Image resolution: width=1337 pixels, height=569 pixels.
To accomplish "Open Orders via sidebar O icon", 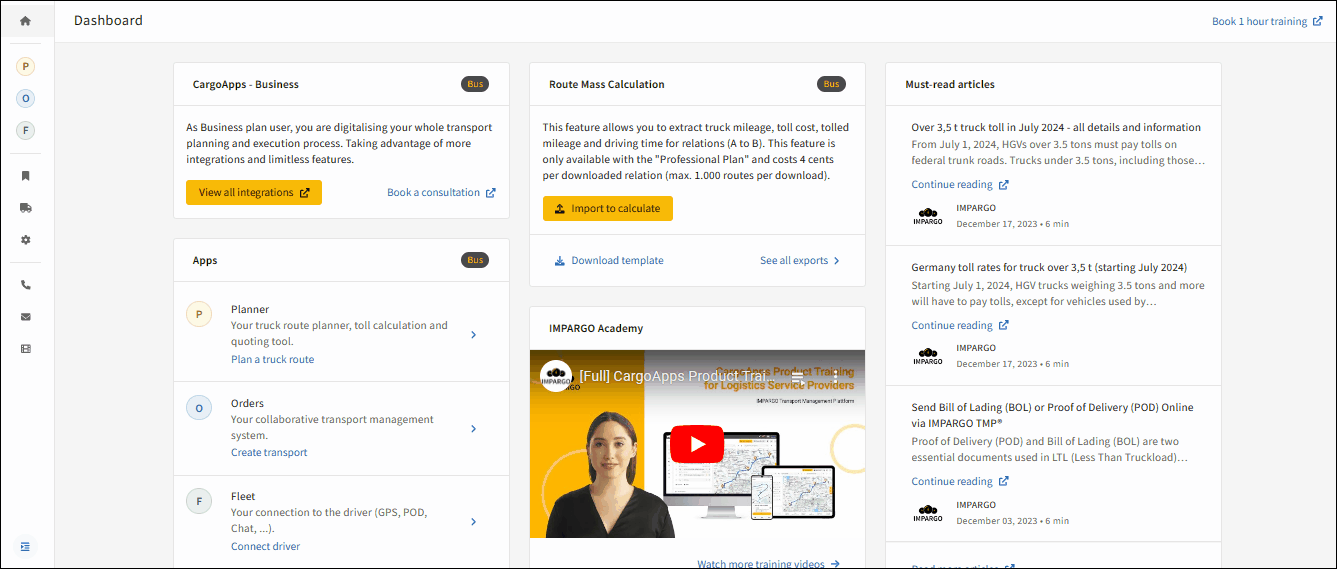I will pyautogui.click(x=26, y=98).
